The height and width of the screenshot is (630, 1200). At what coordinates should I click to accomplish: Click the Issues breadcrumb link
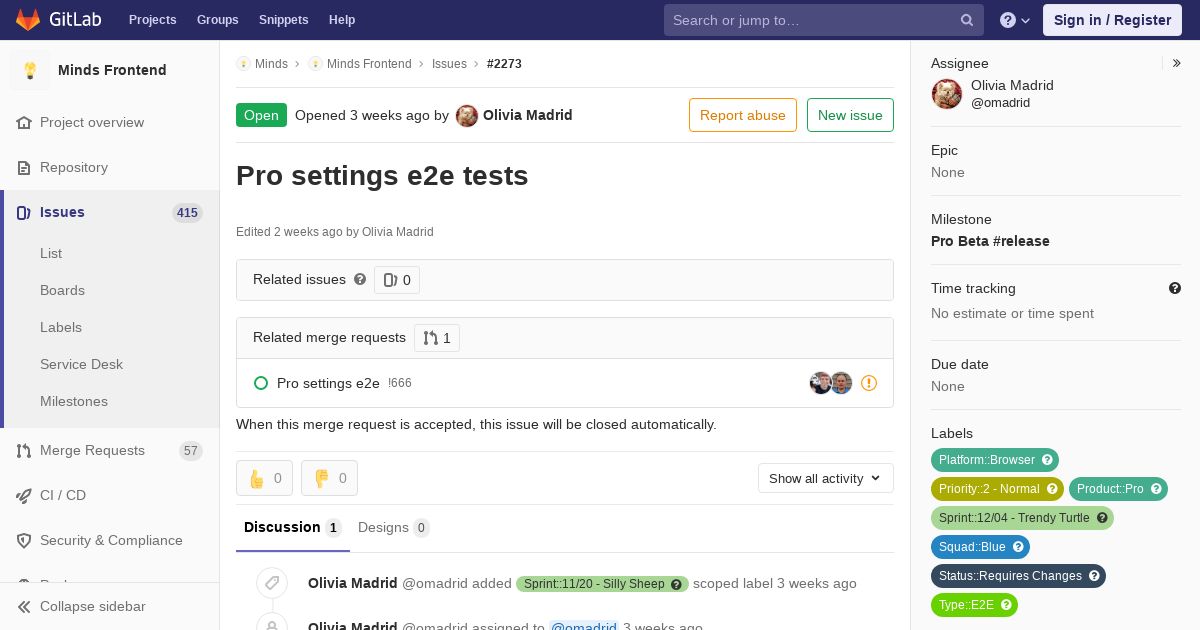point(449,64)
